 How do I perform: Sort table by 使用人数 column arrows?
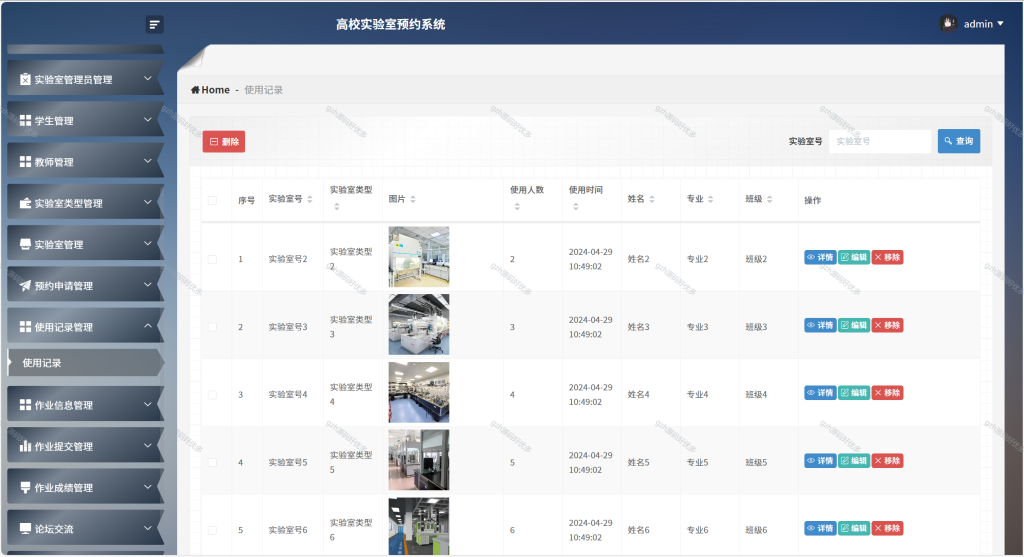click(x=517, y=207)
